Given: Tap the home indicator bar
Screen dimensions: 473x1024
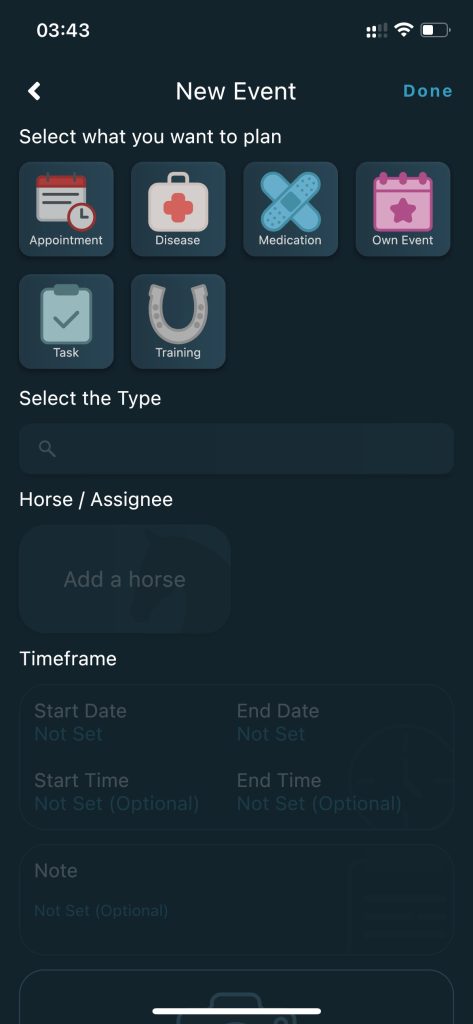Looking at the screenshot, I should tap(236, 1011).
